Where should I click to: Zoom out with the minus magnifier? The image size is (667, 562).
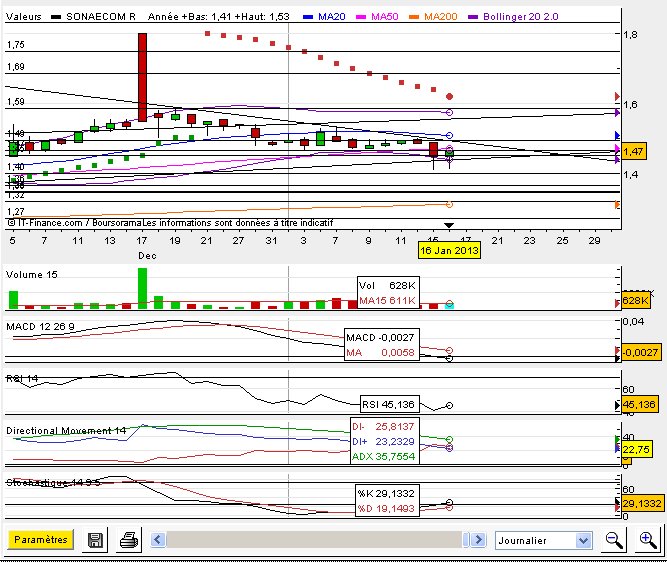(614, 540)
